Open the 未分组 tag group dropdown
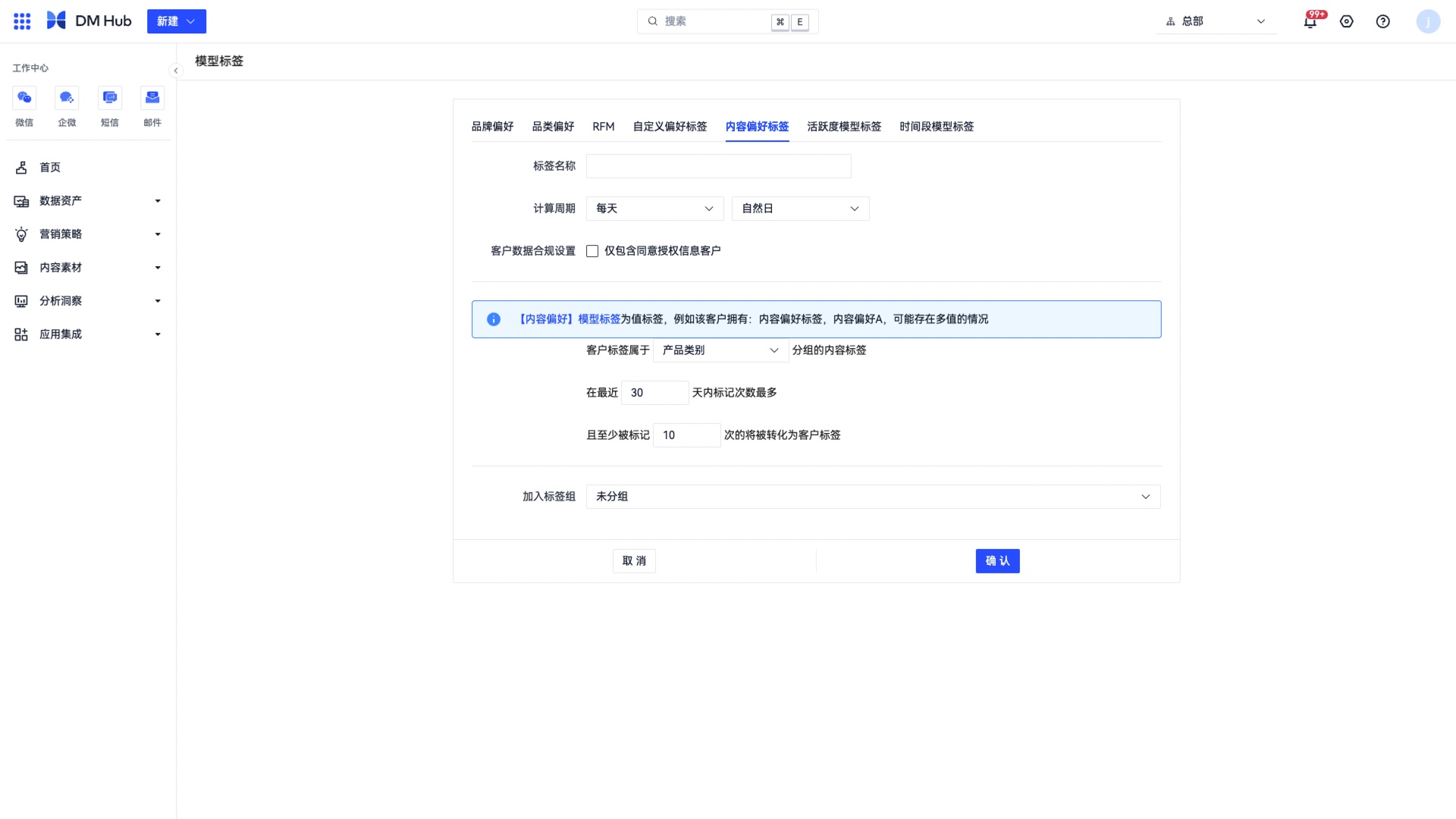1456x819 pixels. point(874,497)
